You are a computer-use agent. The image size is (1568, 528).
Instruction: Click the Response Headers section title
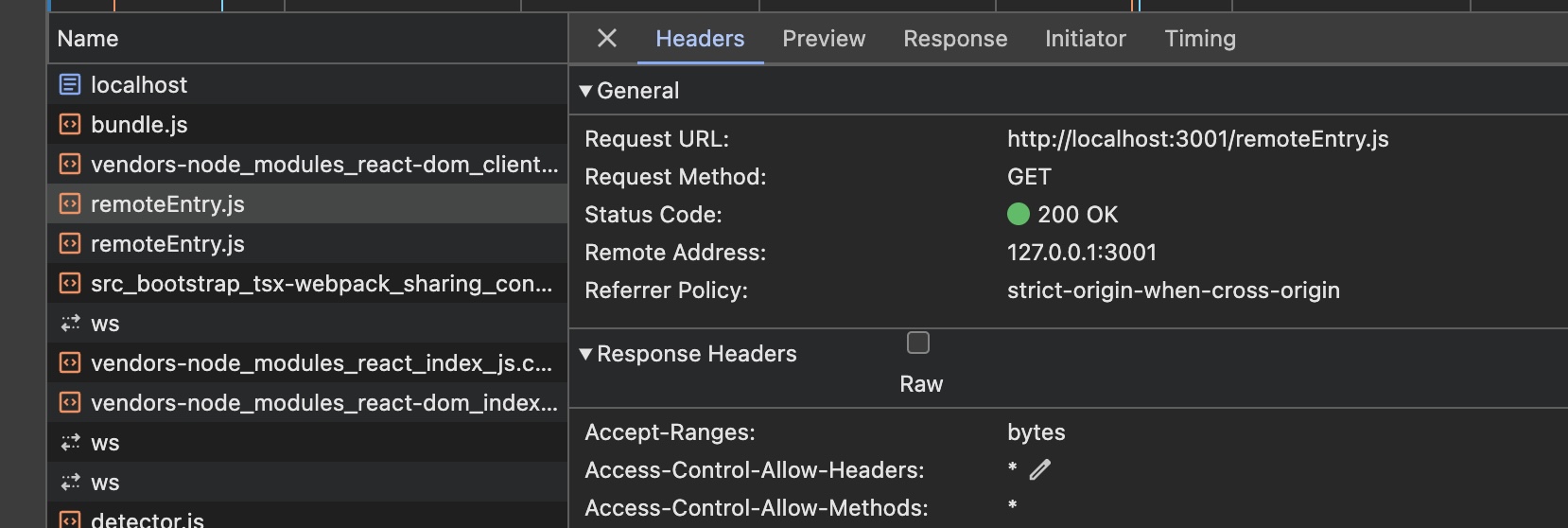tap(697, 354)
